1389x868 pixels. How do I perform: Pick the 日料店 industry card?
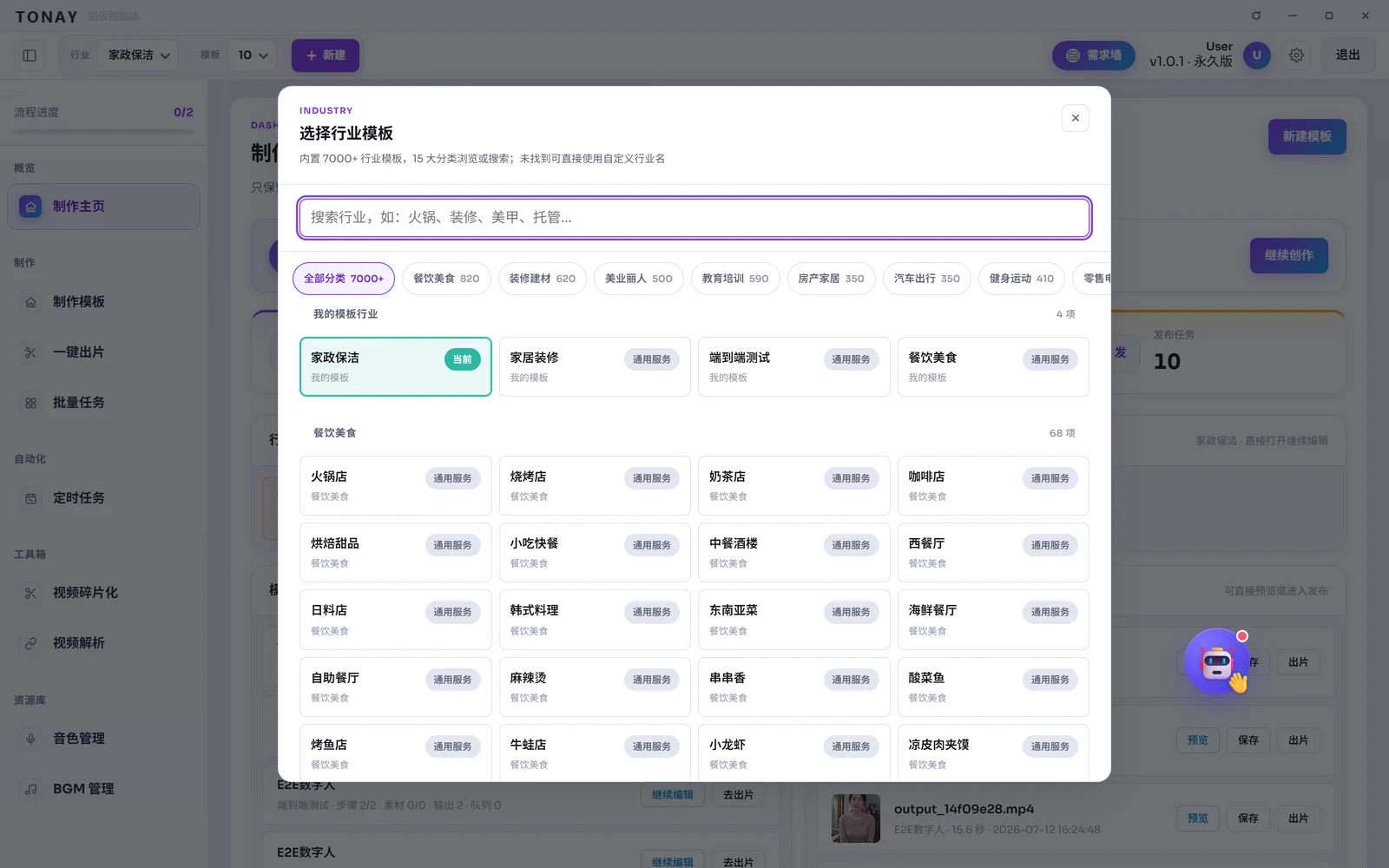pyautogui.click(x=396, y=620)
